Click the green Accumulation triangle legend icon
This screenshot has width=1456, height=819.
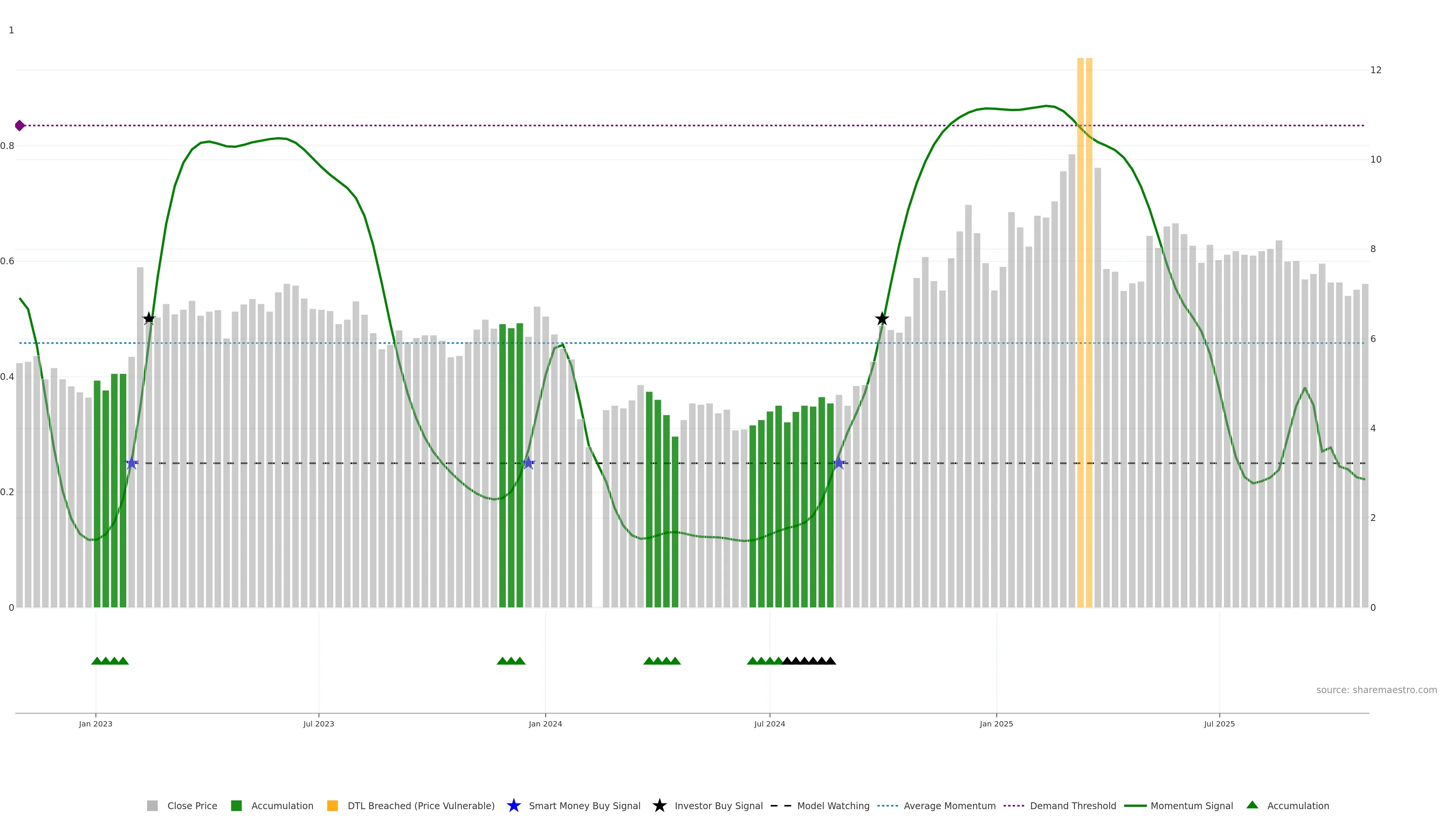coord(1252,805)
